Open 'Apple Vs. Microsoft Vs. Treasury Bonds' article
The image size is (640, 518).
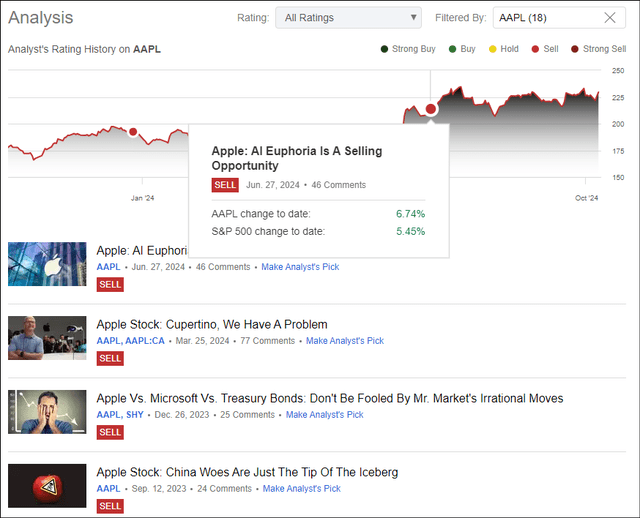pyautogui.click(x=330, y=398)
